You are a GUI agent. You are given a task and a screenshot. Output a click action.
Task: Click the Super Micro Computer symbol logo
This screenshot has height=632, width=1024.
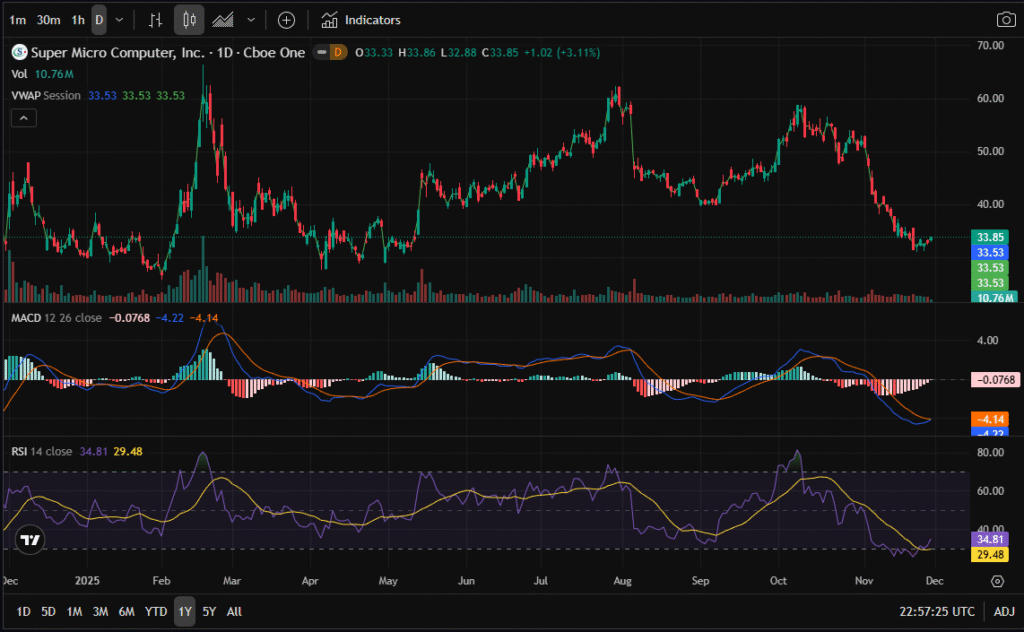point(19,53)
